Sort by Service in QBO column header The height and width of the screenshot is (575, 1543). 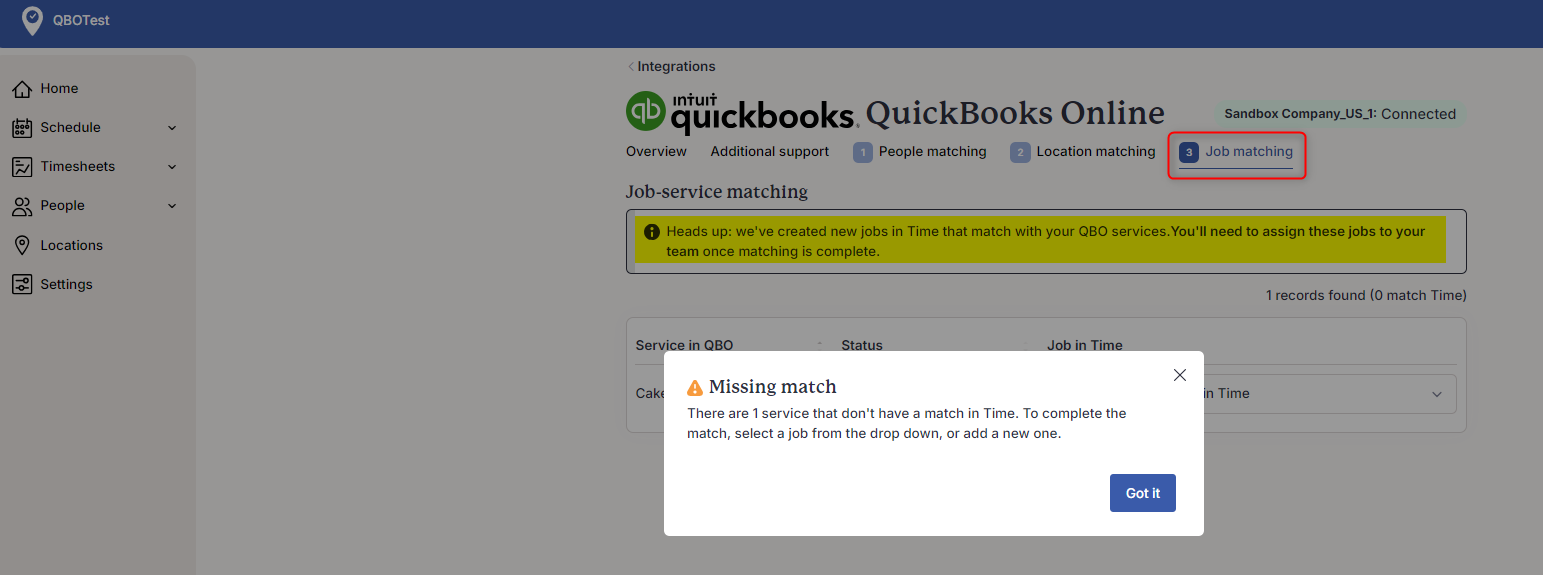[685, 345]
